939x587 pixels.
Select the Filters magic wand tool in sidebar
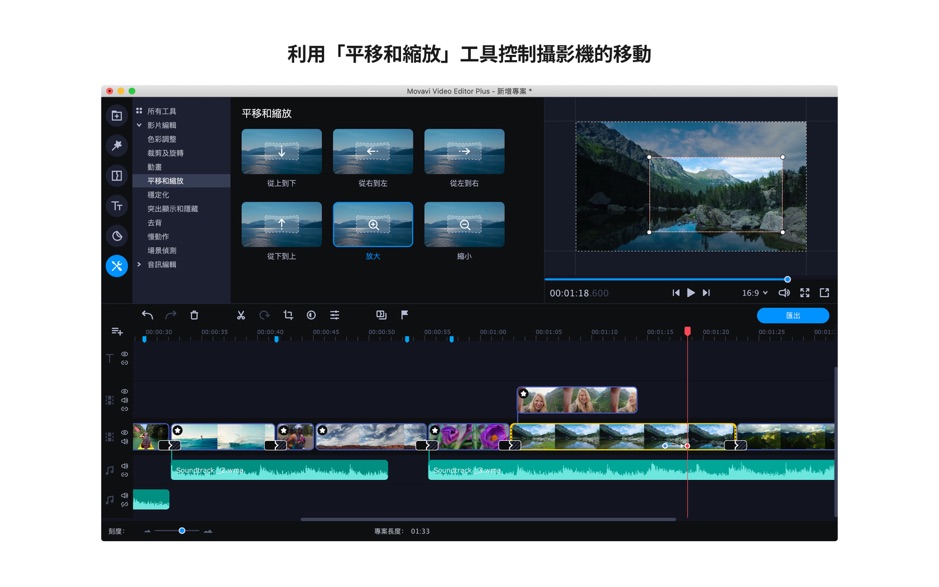click(x=116, y=147)
